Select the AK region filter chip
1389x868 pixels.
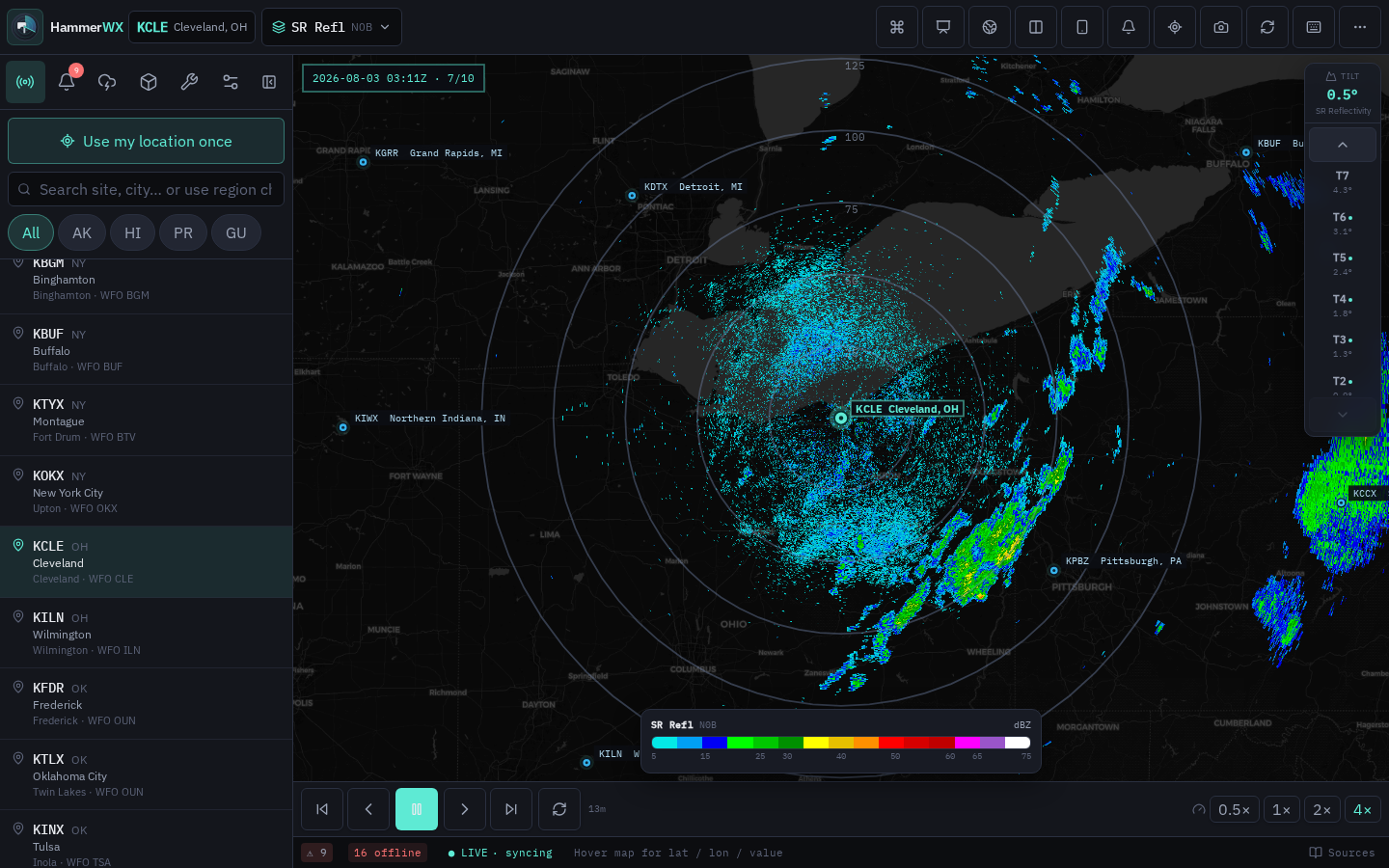pos(82,232)
